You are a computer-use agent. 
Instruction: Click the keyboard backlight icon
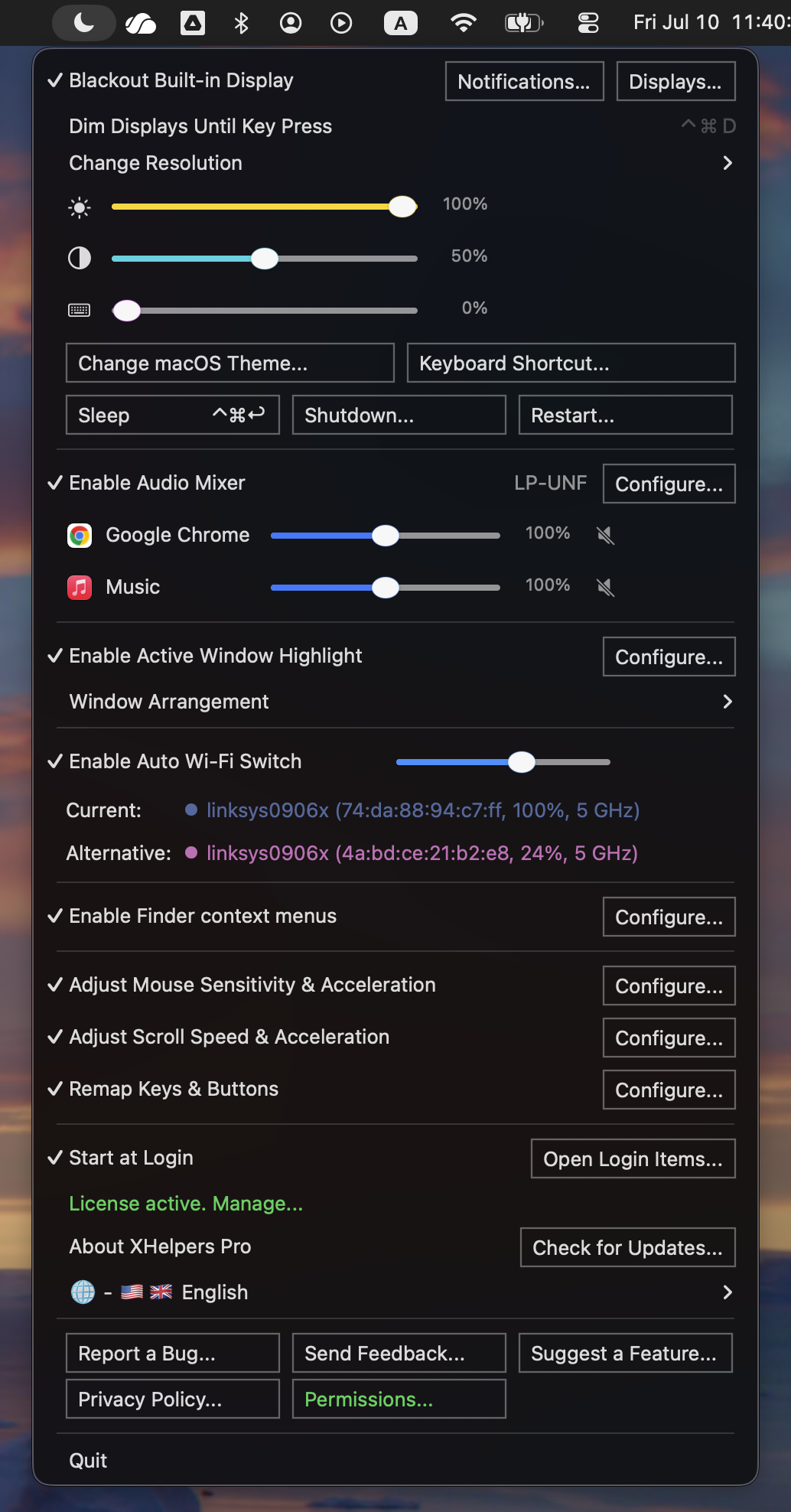pos(80,310)
